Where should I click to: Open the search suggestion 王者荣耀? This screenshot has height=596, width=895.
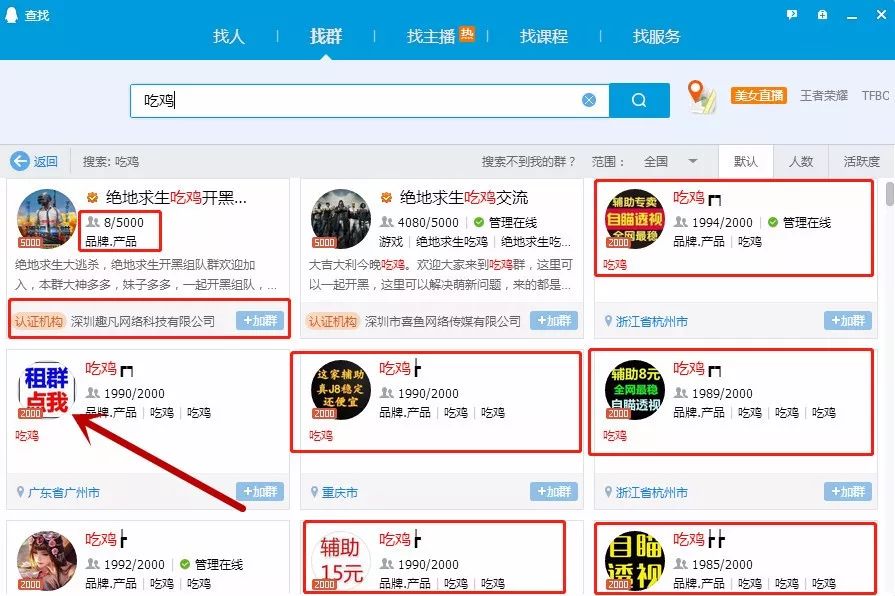click(824, 95)
